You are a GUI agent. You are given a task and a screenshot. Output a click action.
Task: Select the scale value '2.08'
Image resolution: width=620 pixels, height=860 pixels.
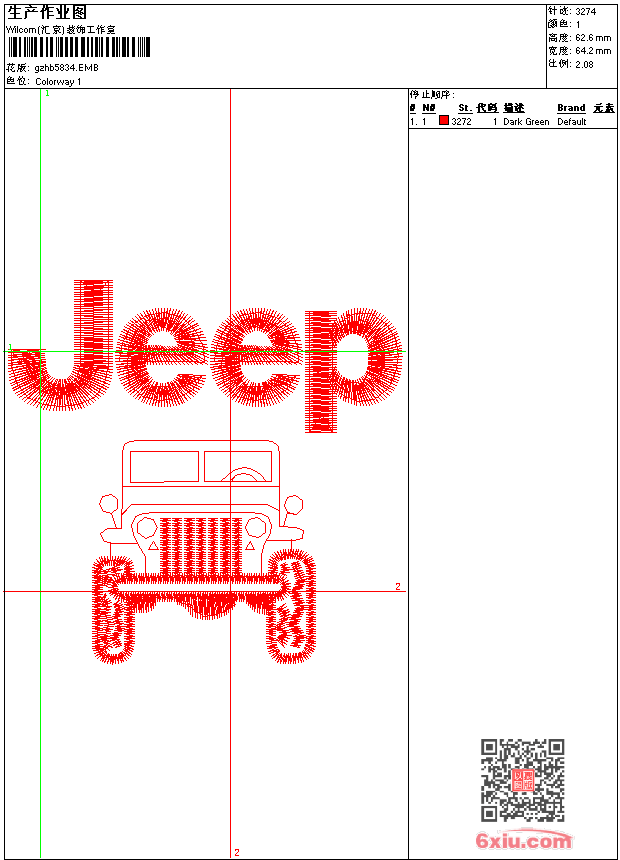click(x=584, y=64)
